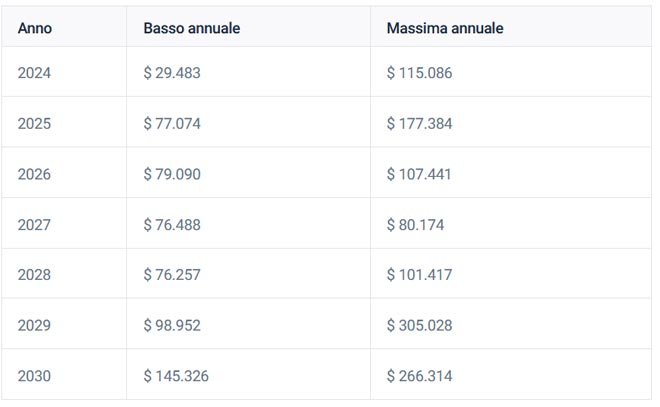Click the $ 77.074 low value
This screenshot has width=660, height=407.
coord(172,124)
